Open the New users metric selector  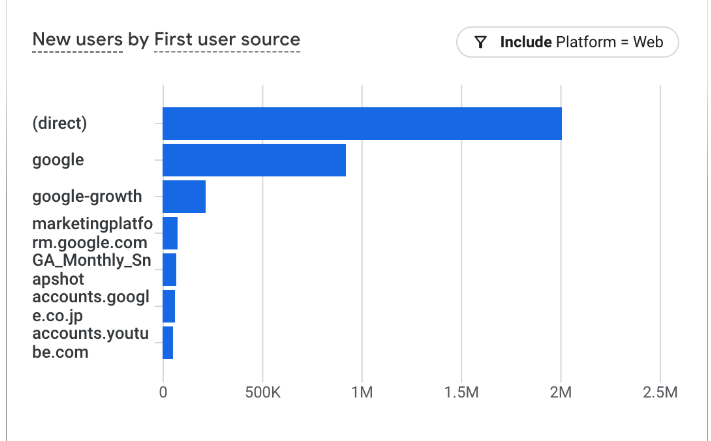click(77, 40)
